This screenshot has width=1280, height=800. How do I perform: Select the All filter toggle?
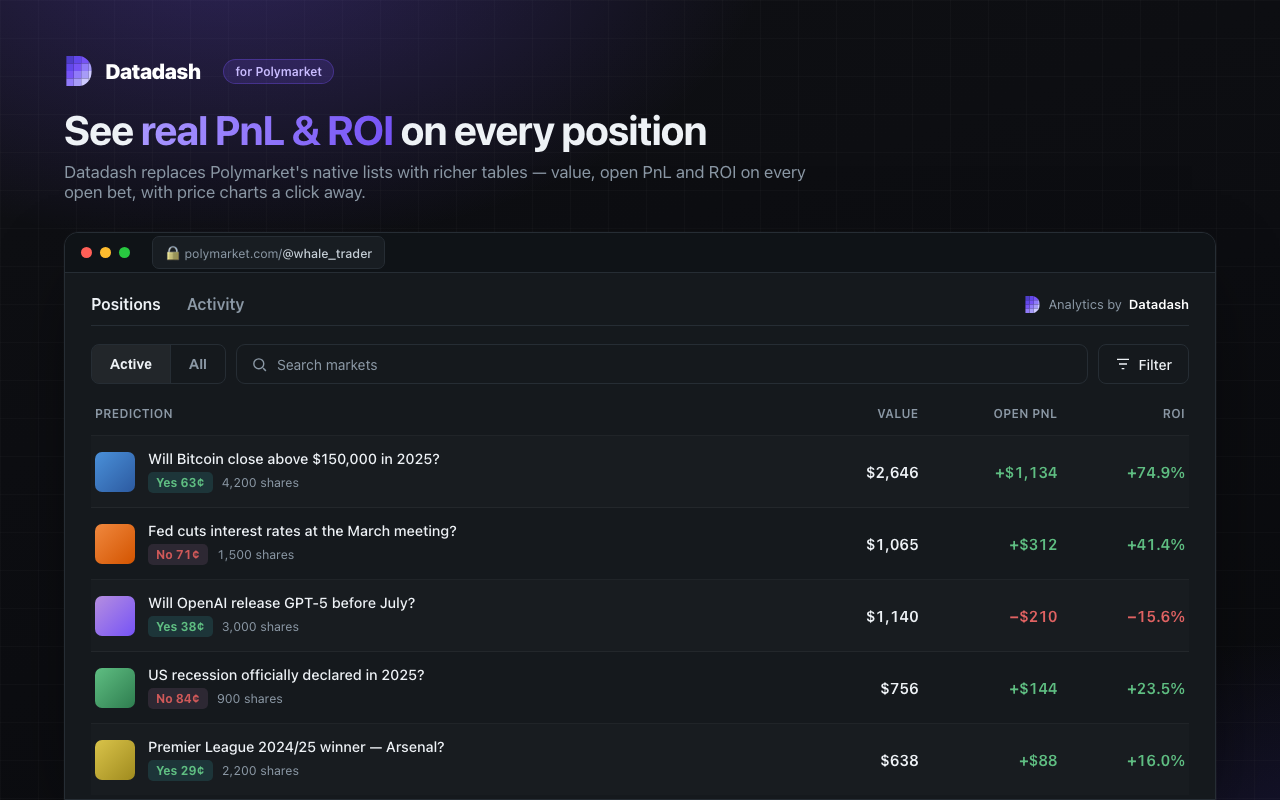click(198, 364)
